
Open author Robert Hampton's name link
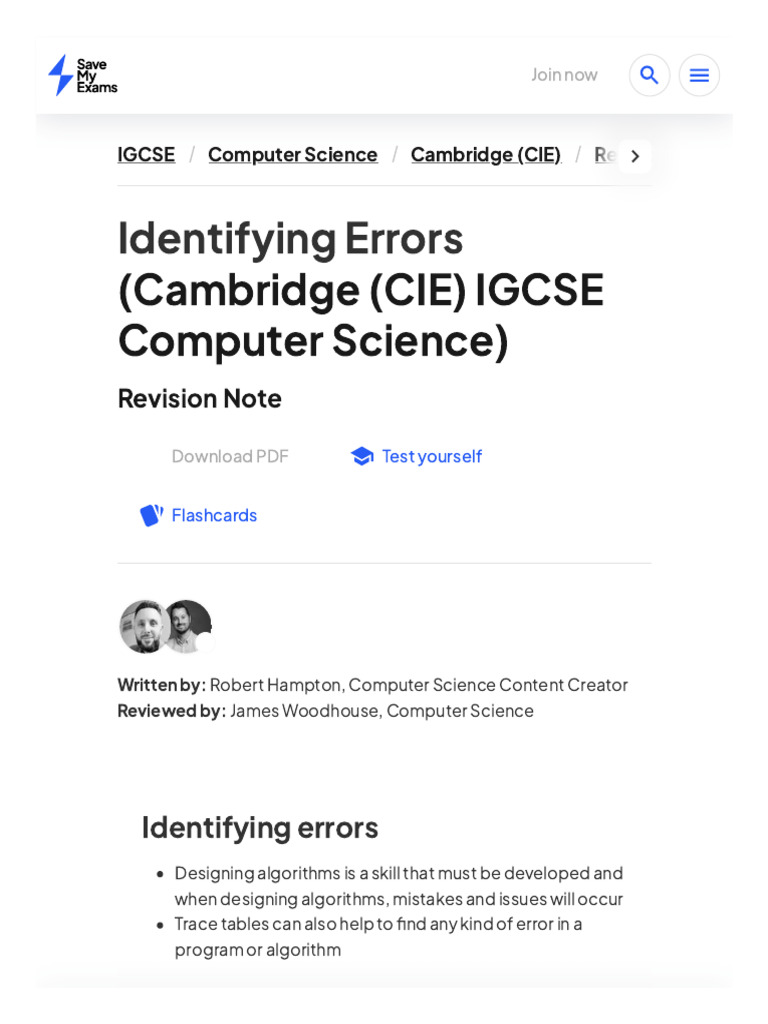click(275, 685)
